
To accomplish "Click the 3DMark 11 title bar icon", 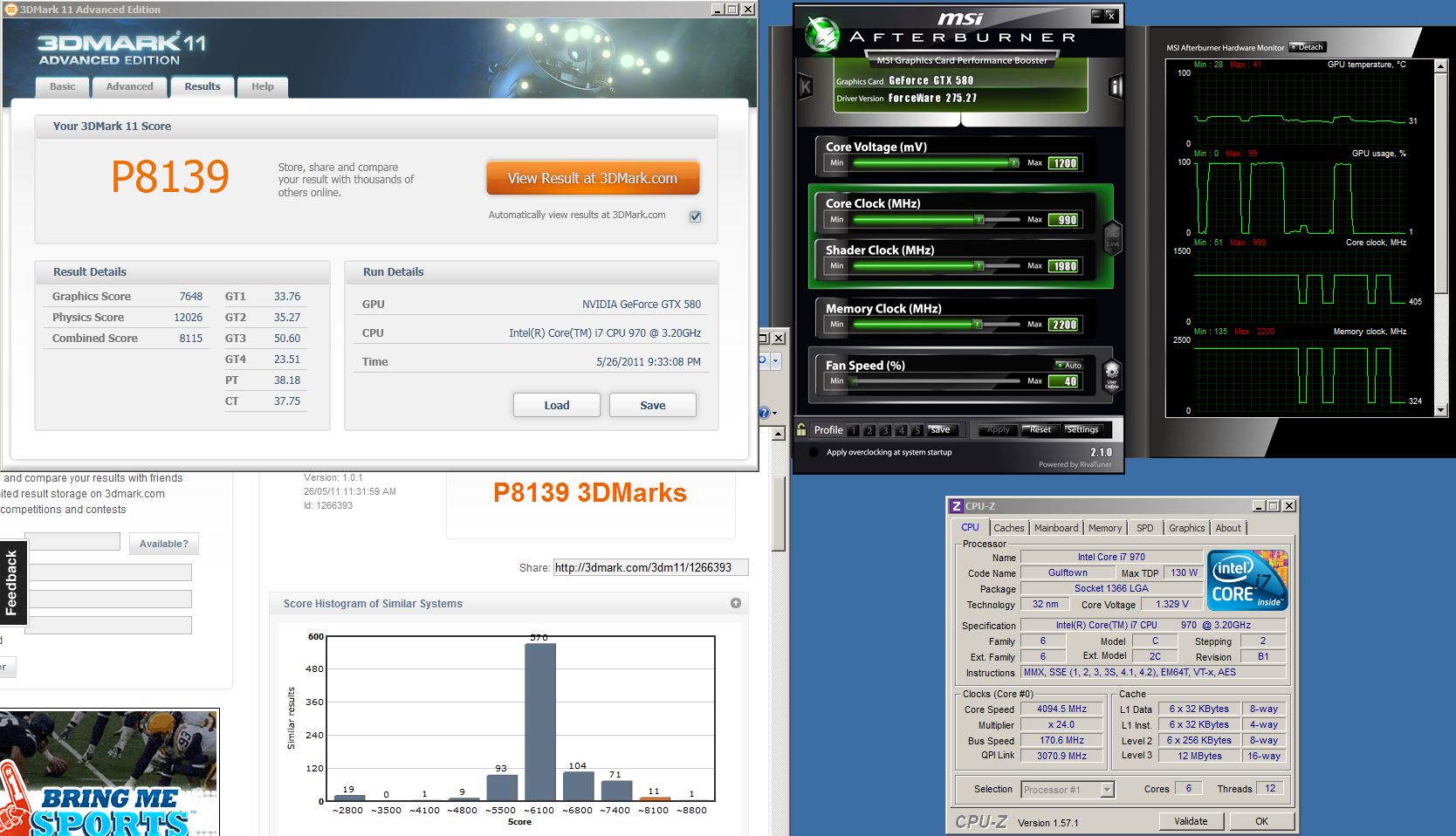I will (11, 9).
